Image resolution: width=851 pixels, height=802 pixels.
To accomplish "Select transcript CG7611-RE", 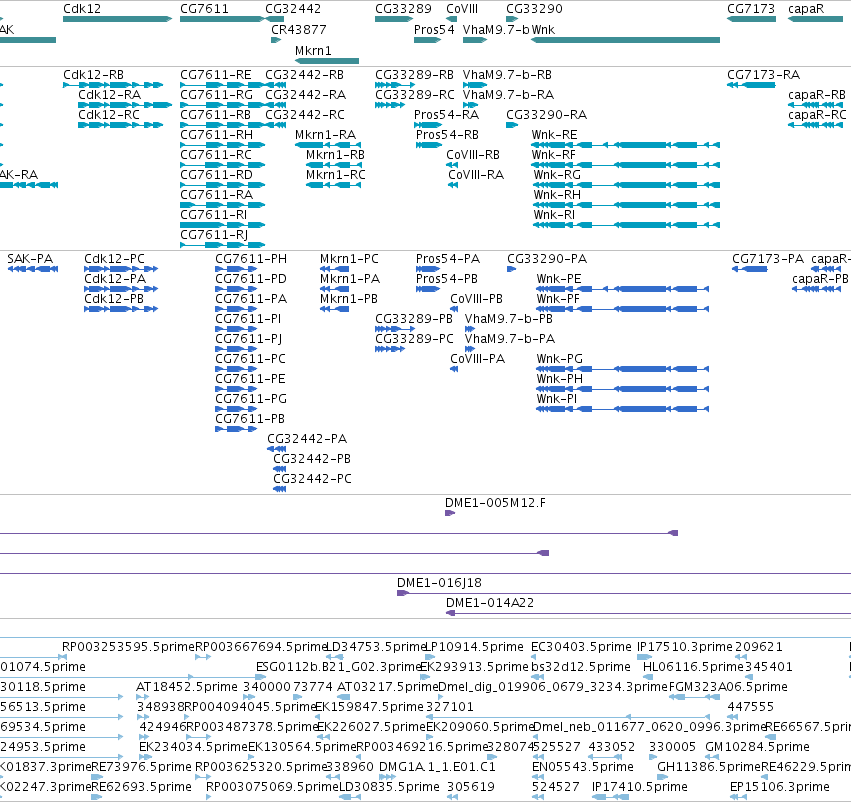I will point(216,74).
